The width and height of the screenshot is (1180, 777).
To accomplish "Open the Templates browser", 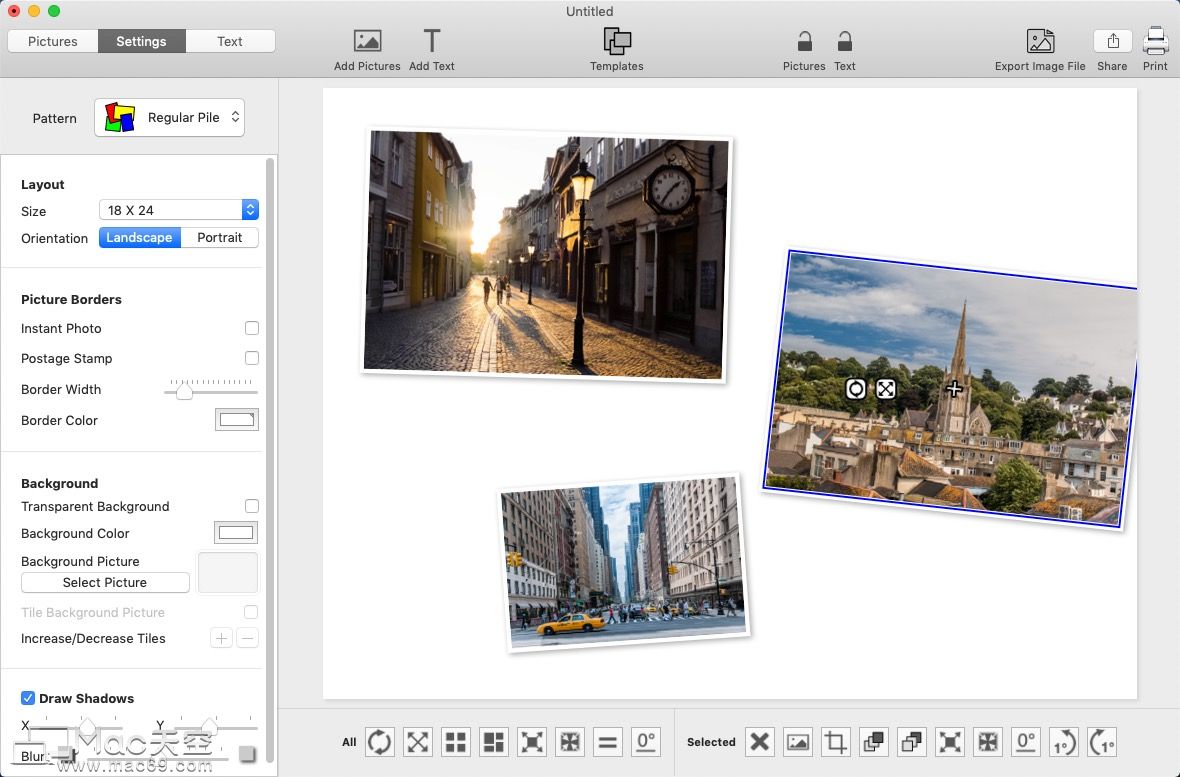I will tap(616, 45).
